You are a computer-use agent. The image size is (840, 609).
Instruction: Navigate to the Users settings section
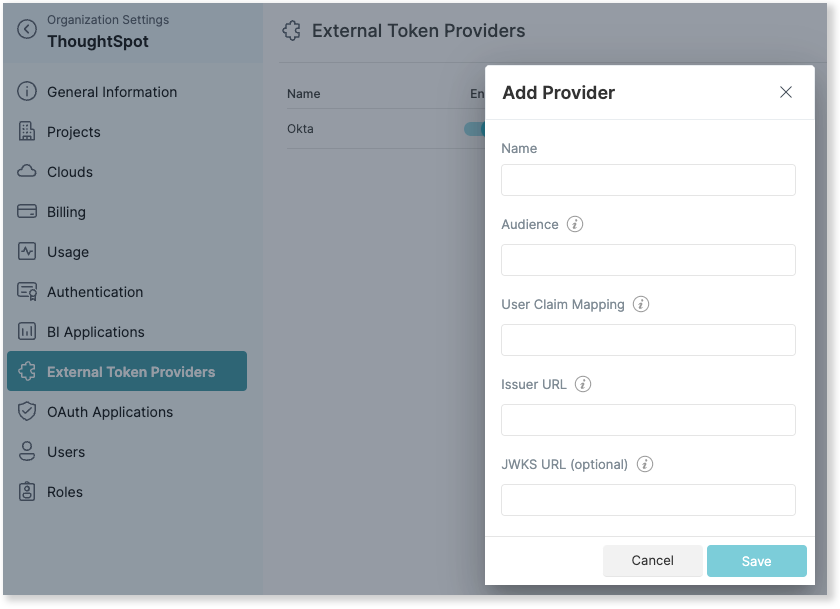pyautogui.click(x=65, y=451)
